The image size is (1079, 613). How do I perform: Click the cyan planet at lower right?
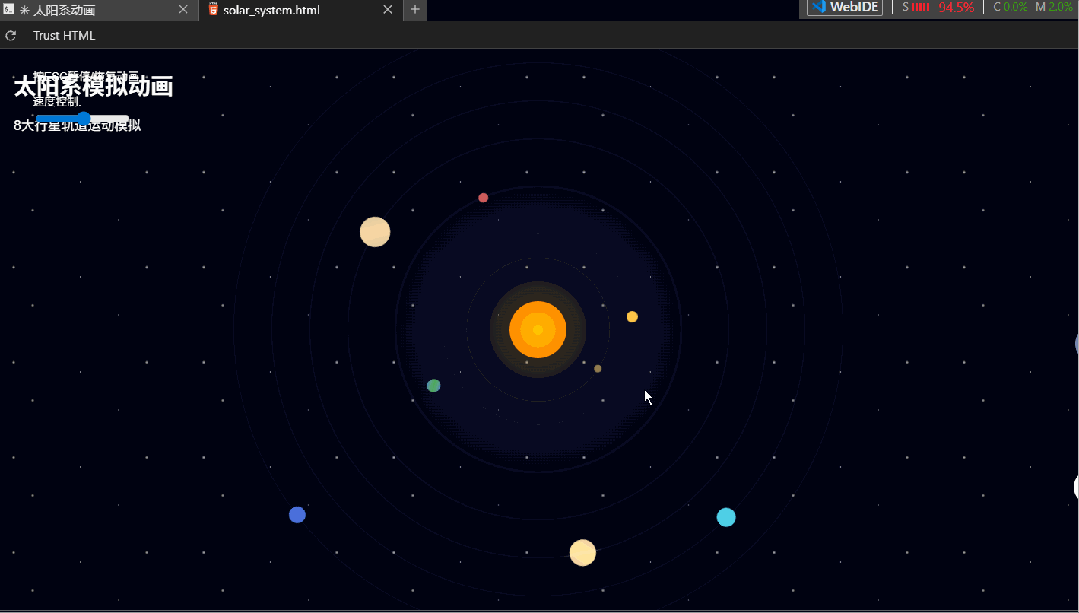coord(726,517)
